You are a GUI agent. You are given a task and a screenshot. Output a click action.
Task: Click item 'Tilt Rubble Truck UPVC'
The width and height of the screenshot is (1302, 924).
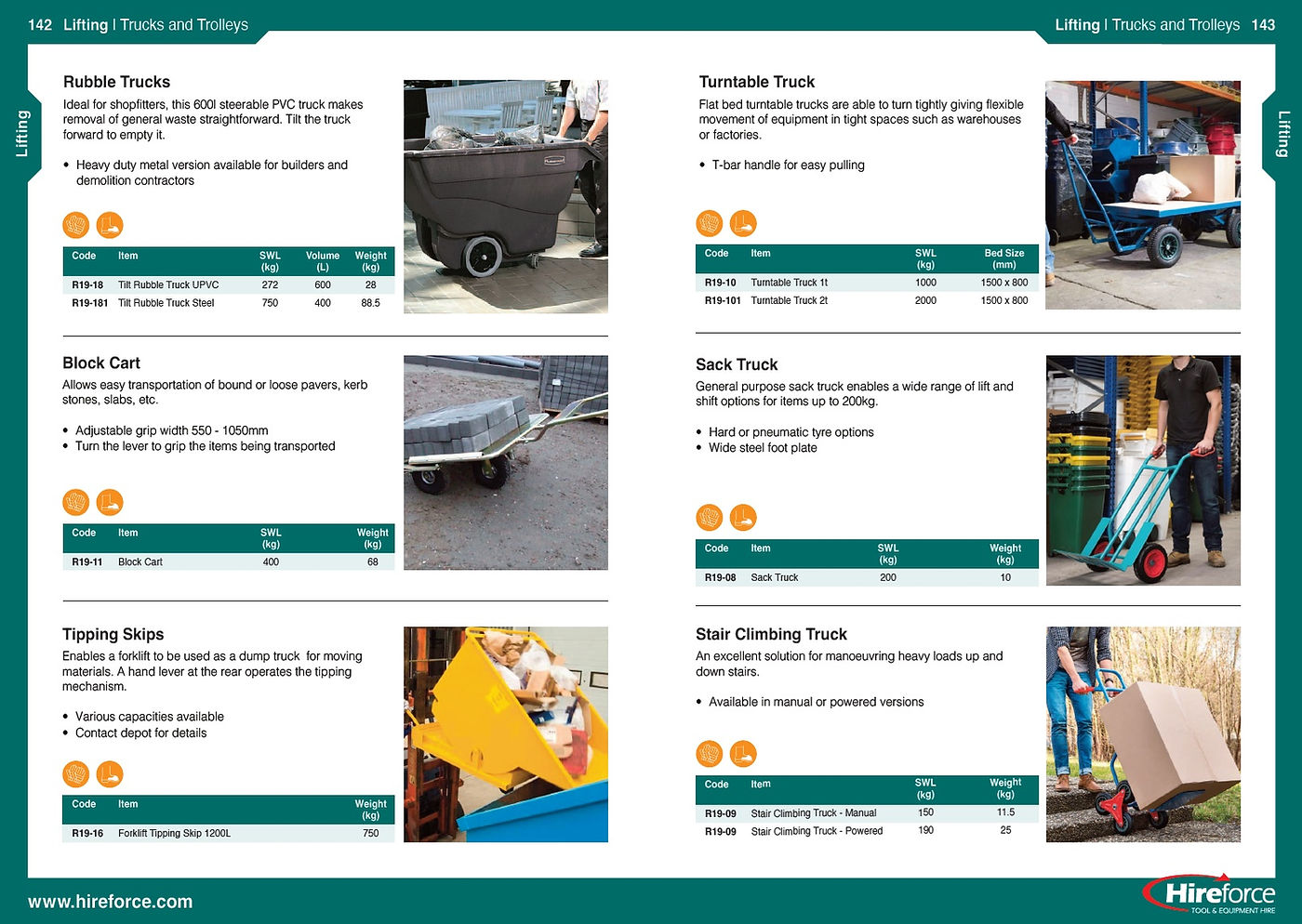click(168, 285)
